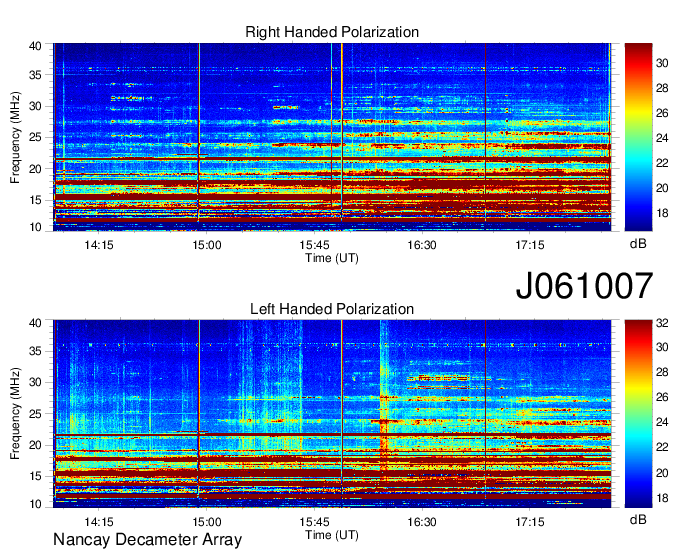Click the 20 MHz tick on upper plot
Viewport: 680px width, 552px height.
pyautogui.click(x=35, y=169)
